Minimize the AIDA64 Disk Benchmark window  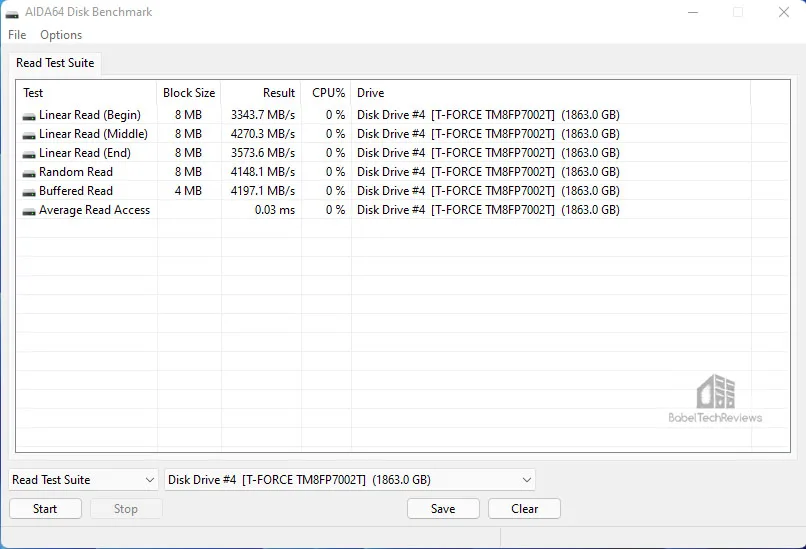tap(693, 12)
